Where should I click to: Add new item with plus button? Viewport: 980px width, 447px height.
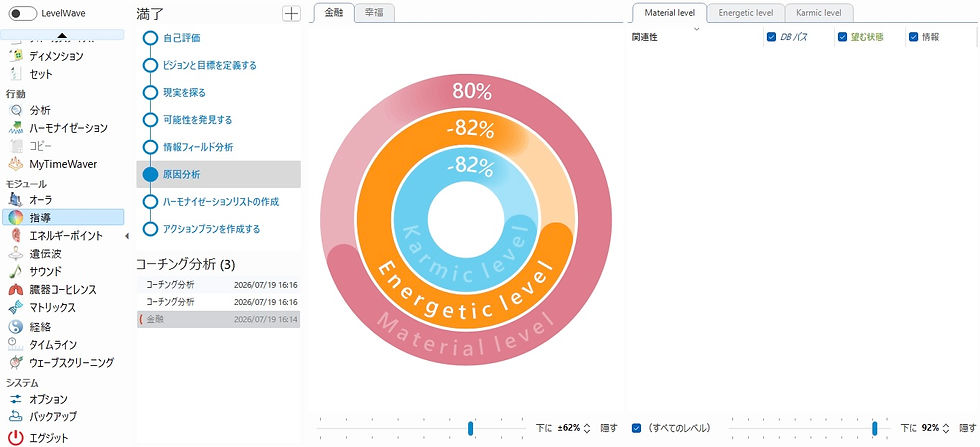pyautogui.click(x=291, y=14)
